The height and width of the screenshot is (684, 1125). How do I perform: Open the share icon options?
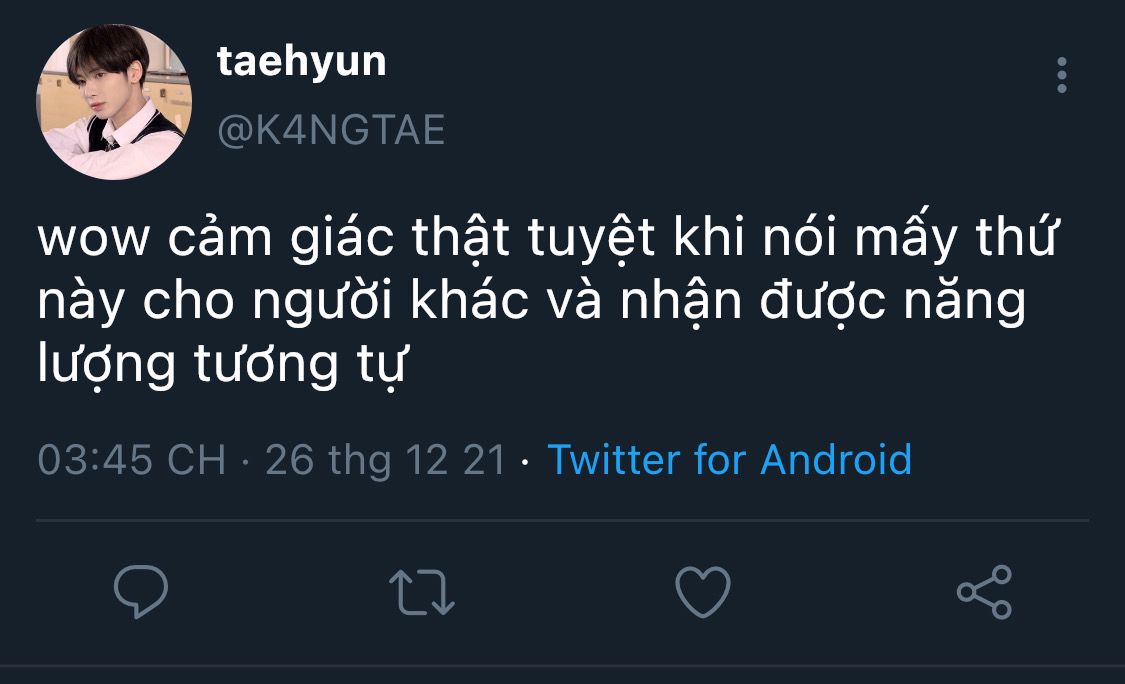[x=984, y=591]
